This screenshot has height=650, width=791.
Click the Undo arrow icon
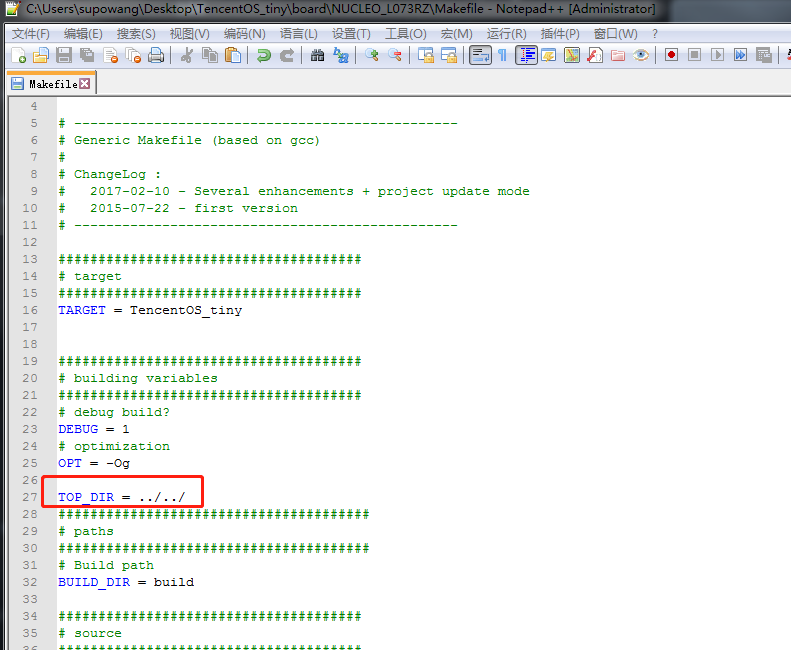tap(264, 56)
